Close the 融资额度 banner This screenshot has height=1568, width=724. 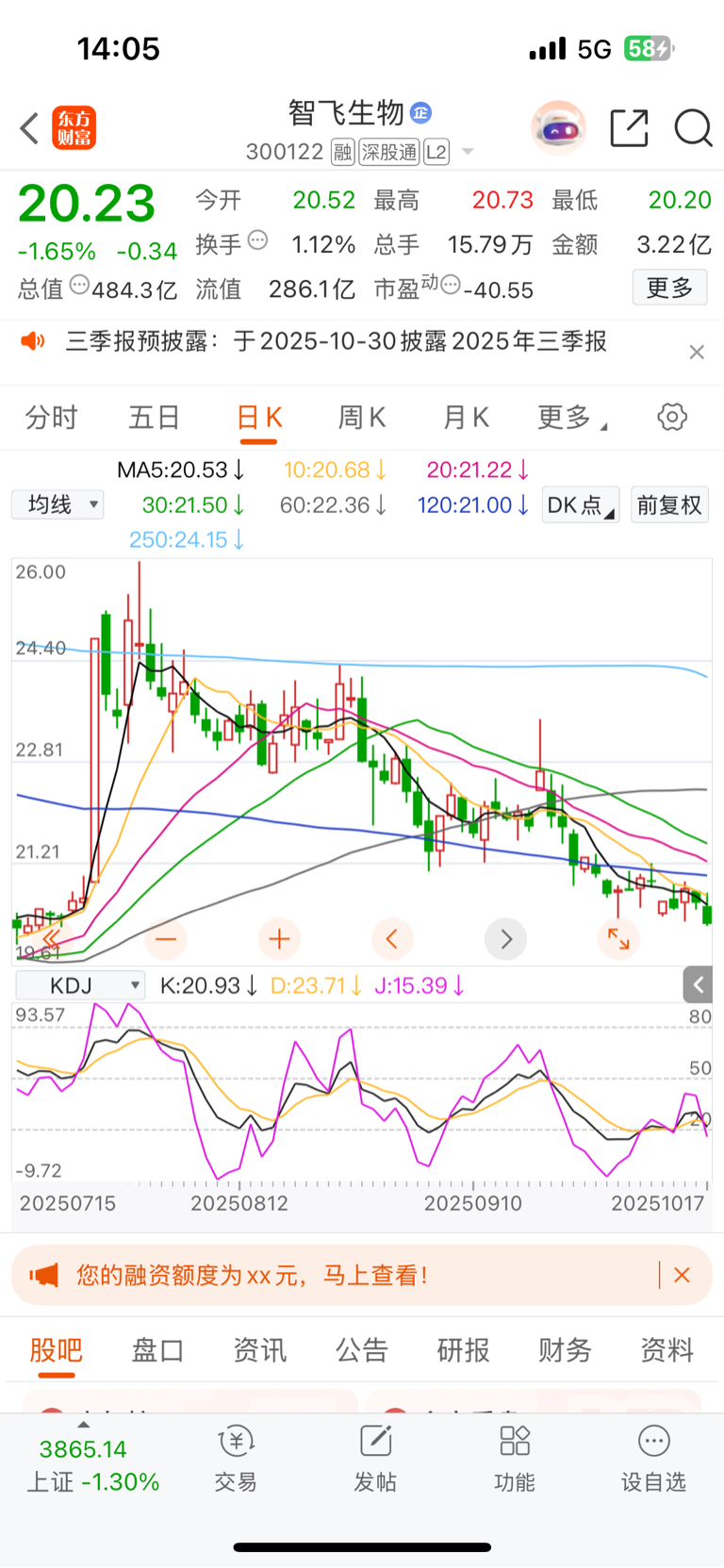(682, 1275)
